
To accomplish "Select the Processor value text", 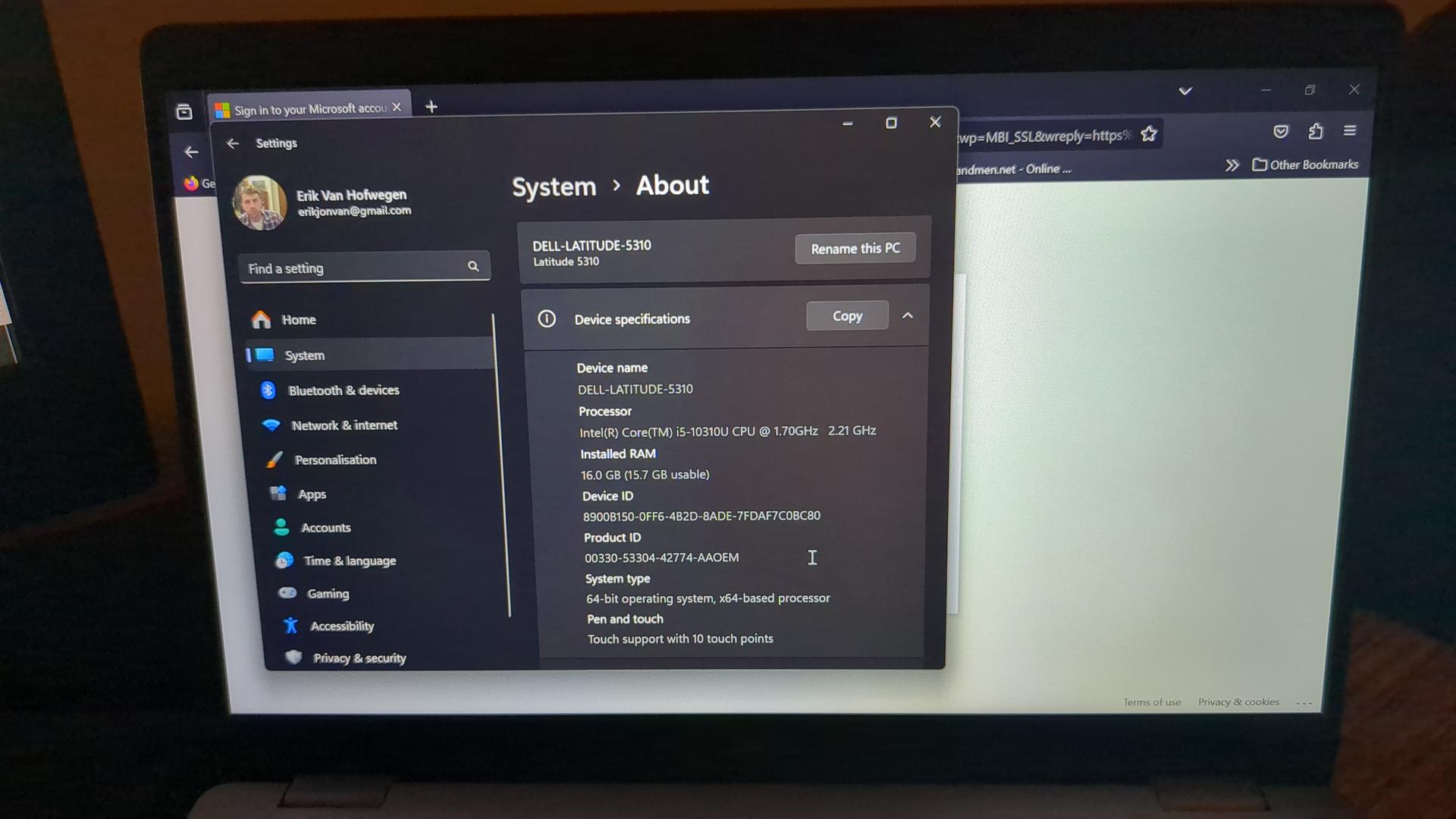I will (728, 431).
